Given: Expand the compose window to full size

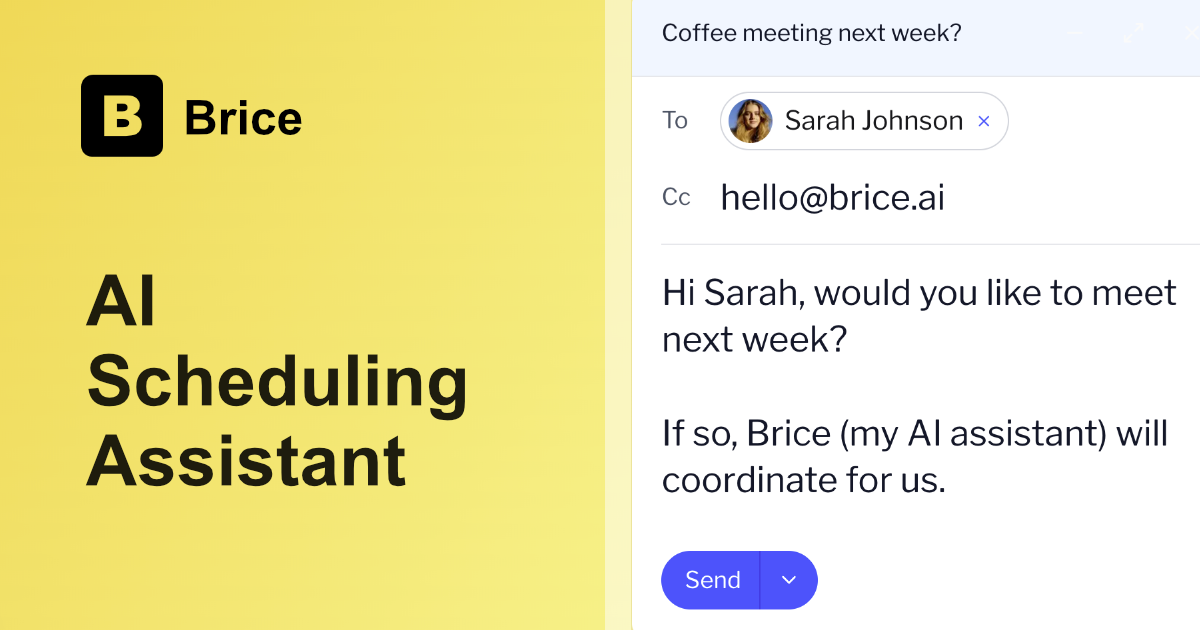Looking at the screenshot, I should click(x=1133, y=34).
